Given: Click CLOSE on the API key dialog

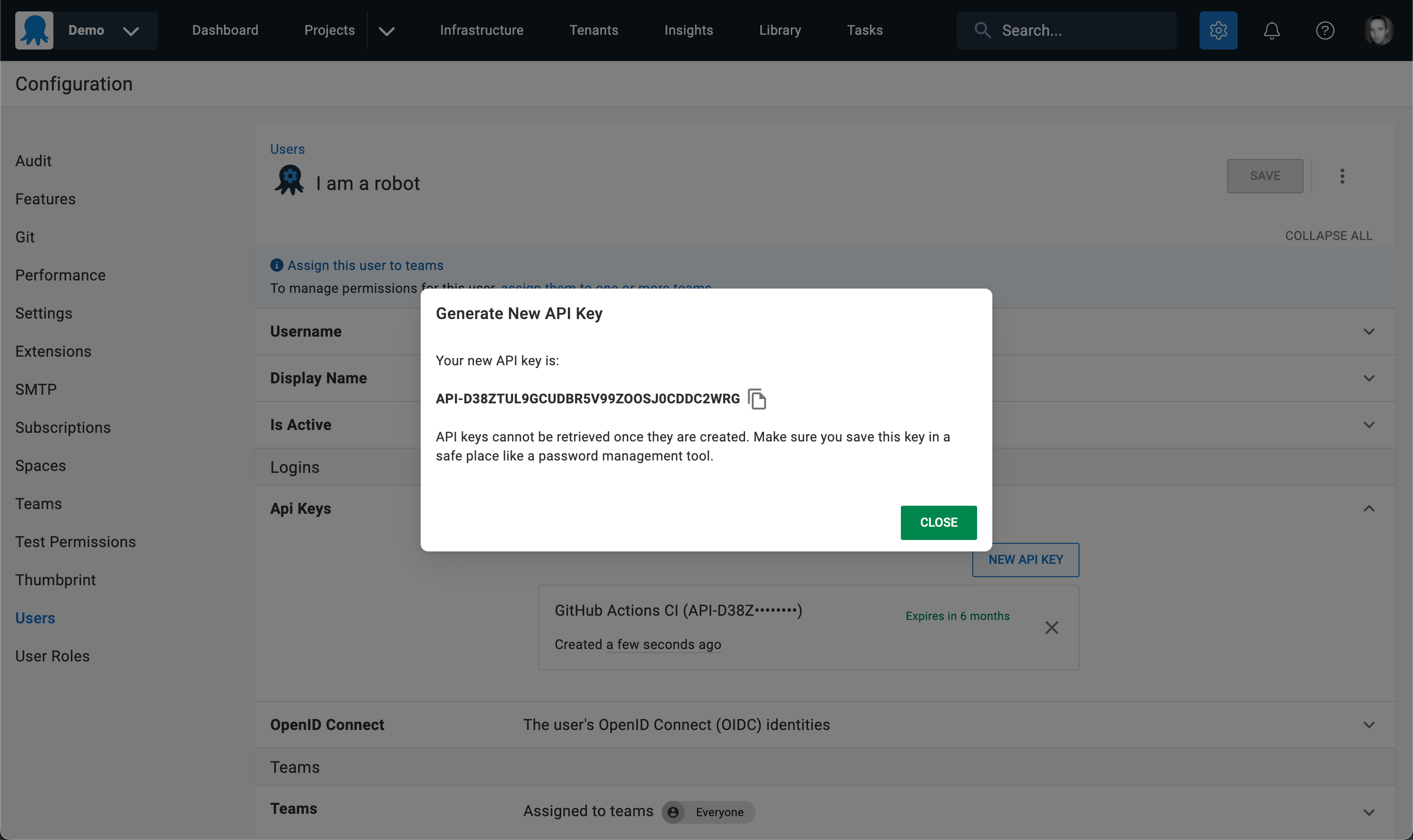Looking at the screenshot, I should [938, 522].
